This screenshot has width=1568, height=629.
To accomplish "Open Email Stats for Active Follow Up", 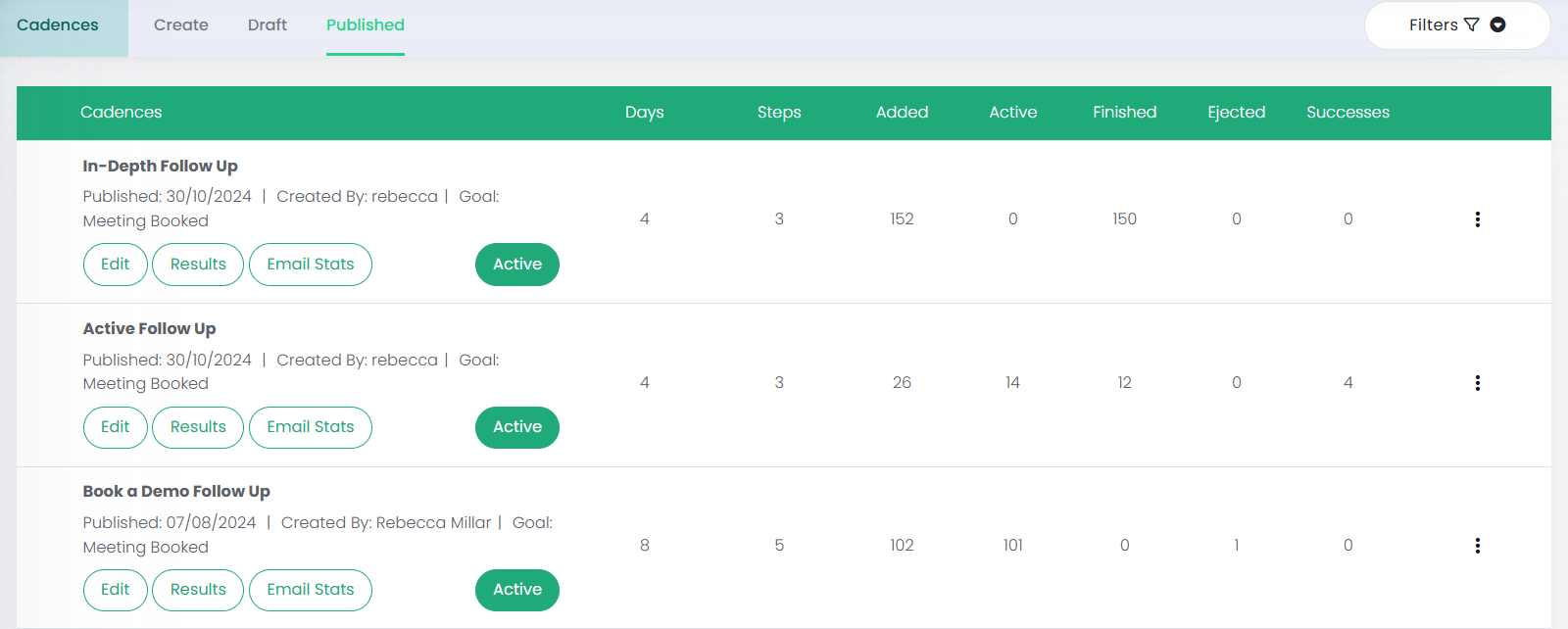I will click(x=310, y=427).
